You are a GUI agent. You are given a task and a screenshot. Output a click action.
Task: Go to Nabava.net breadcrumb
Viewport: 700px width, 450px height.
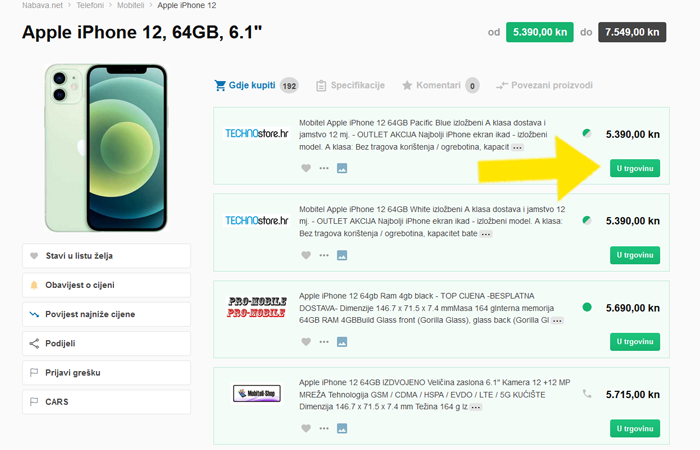point(42,5)
